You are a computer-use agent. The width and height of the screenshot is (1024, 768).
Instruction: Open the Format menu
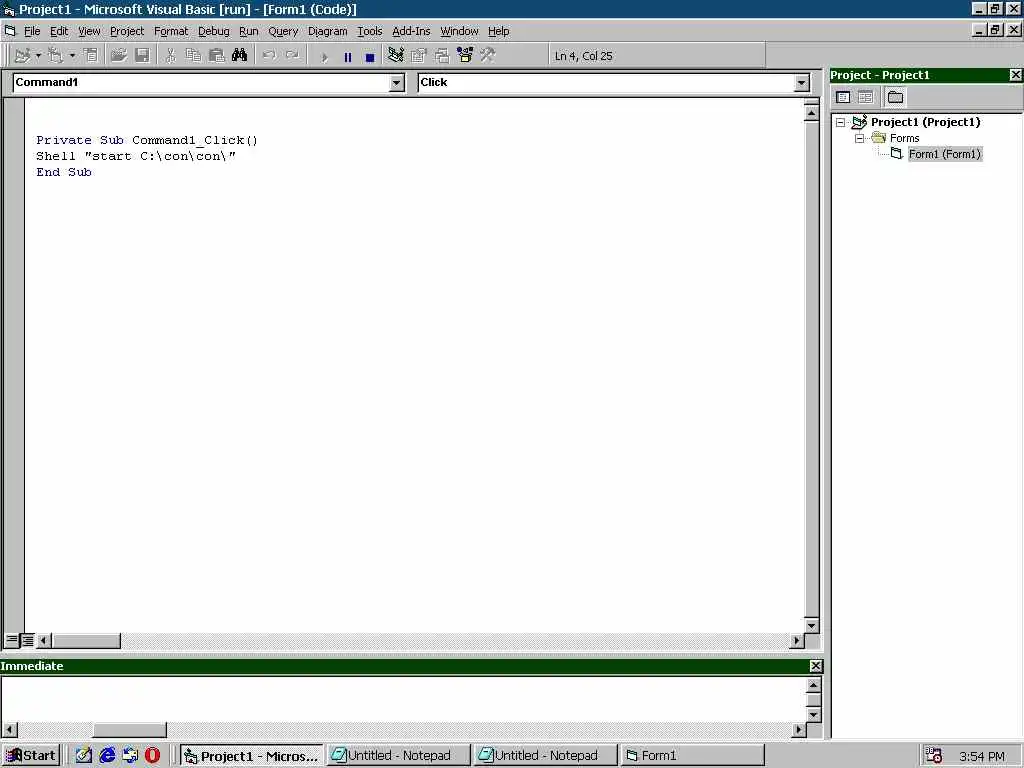(x=171, y=31)
